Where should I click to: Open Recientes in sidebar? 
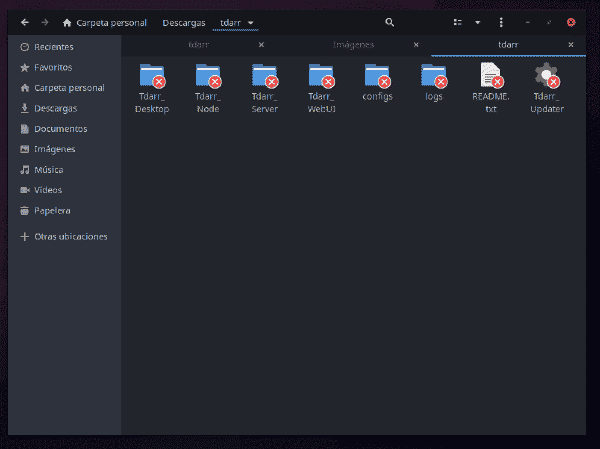64,47
